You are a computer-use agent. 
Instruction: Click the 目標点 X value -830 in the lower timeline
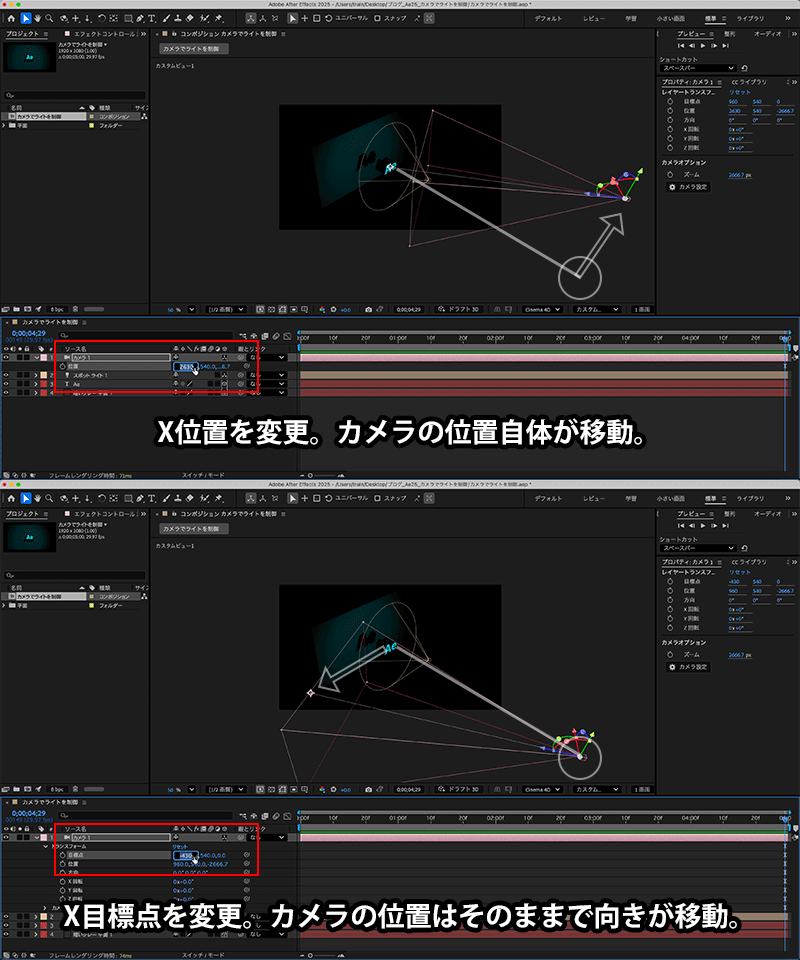point(183,855)
